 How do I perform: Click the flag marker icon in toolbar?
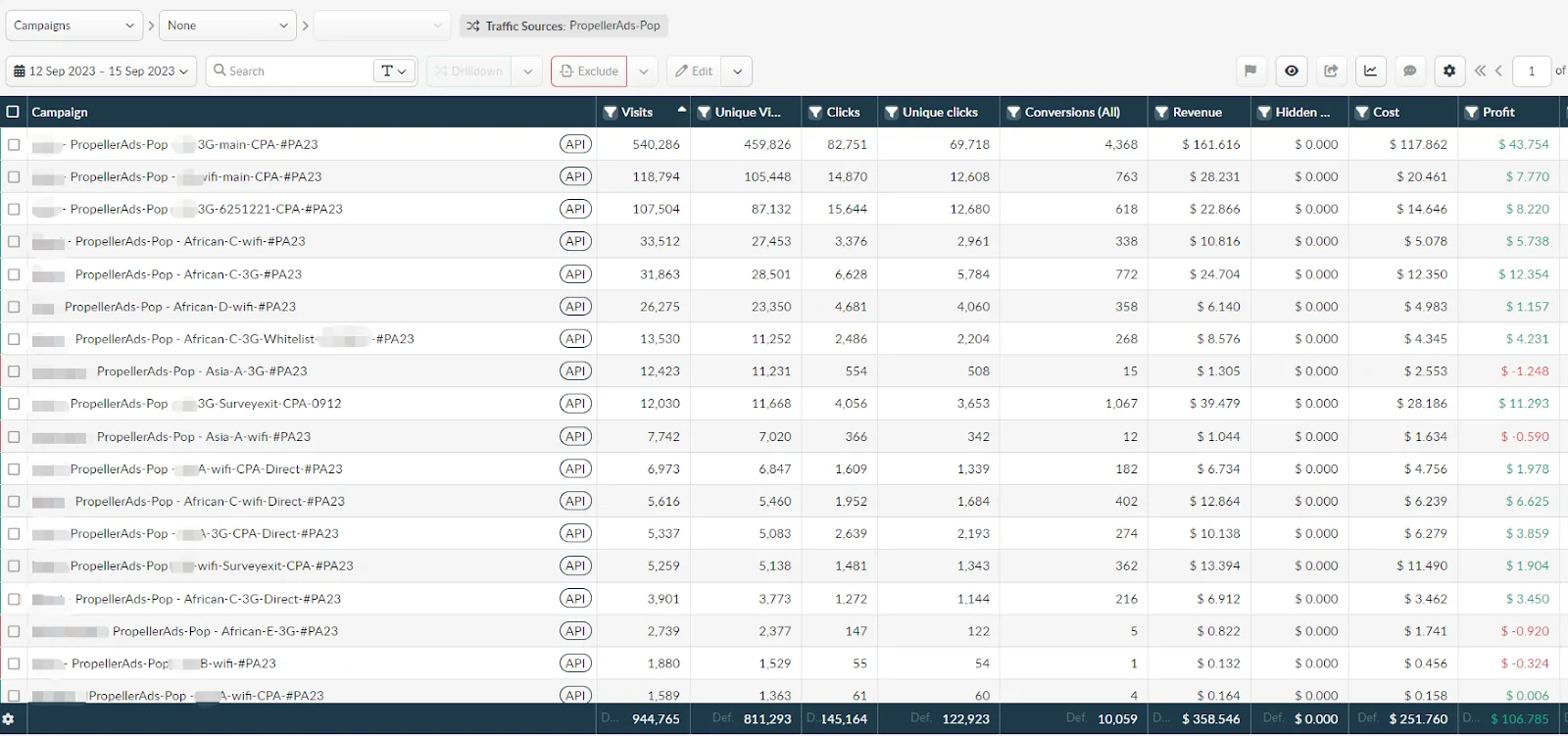coord(1250,71)
